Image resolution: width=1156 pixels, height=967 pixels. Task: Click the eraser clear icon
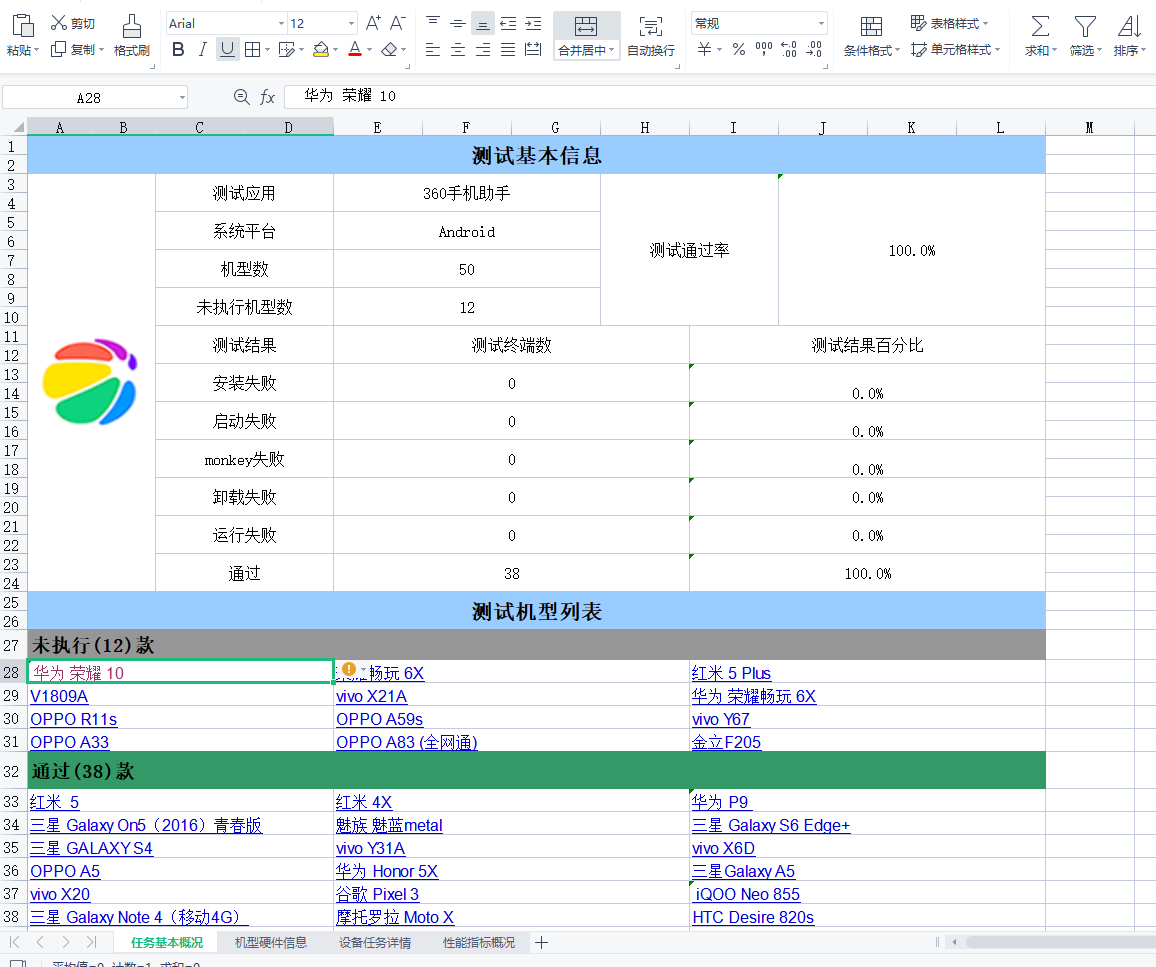coord(389,49)
